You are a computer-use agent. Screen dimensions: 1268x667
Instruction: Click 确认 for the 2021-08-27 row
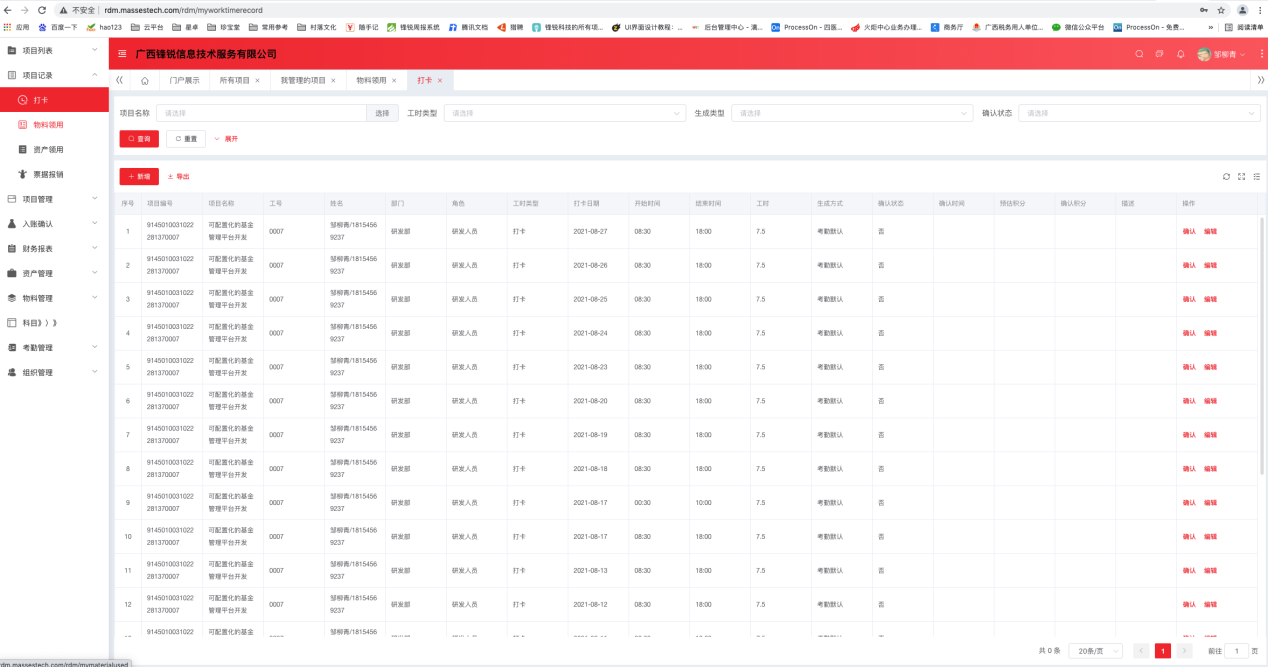(1189, 231)
